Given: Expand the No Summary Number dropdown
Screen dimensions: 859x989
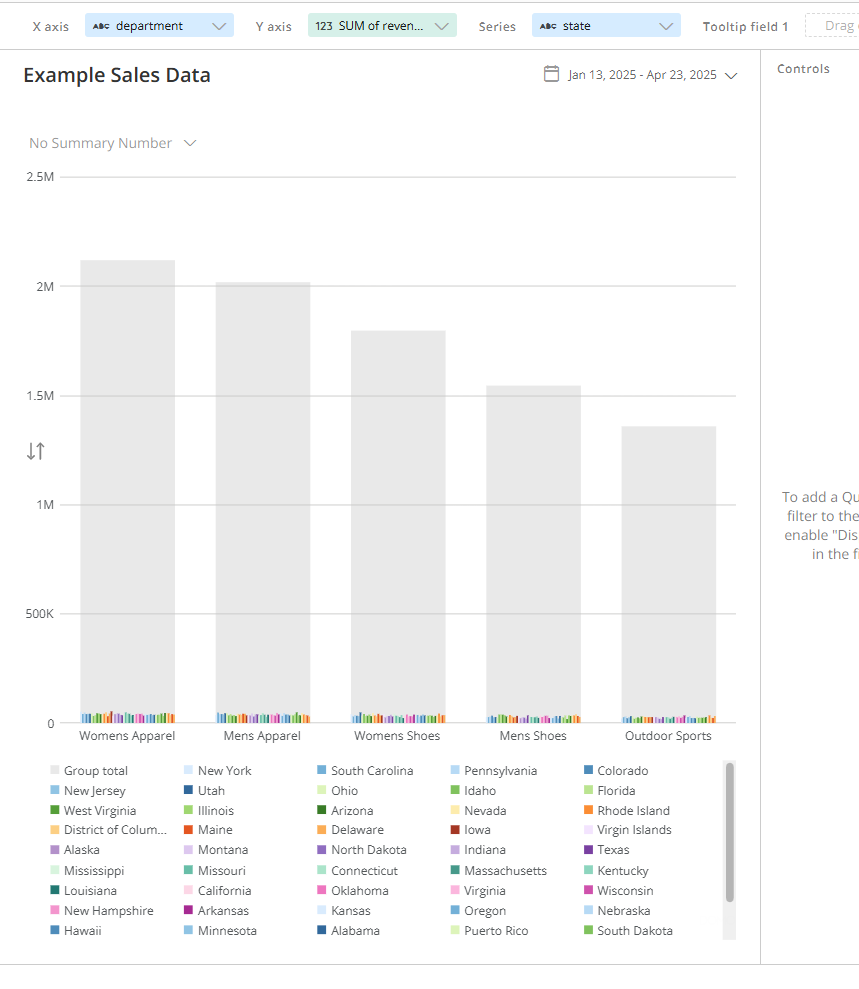Looking at the screenshot, I should 190,143.
